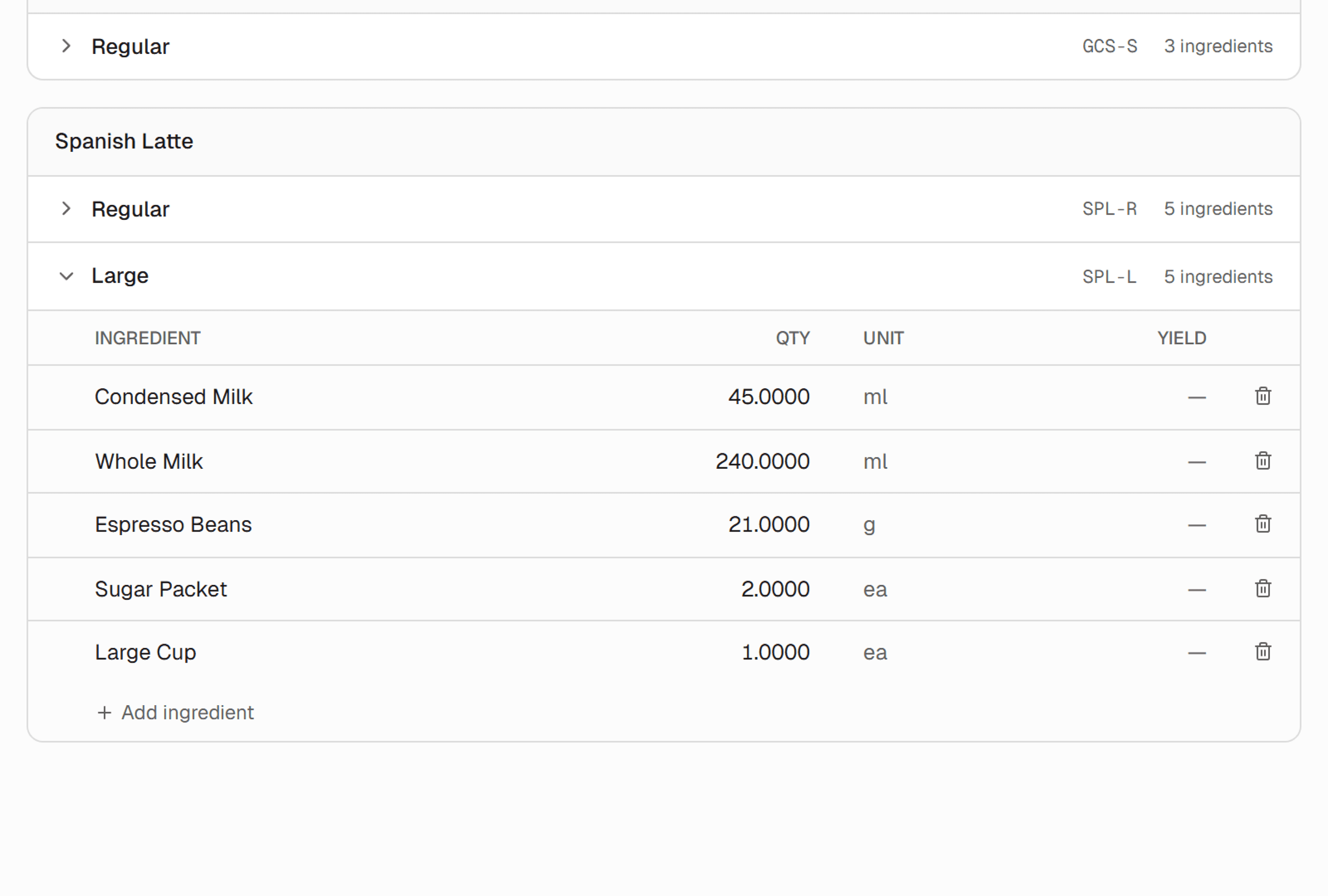Click the plus icon beside Add ingredient
Image resolution: width=1328 pixels, height=896 pixels.
point(104,713)
